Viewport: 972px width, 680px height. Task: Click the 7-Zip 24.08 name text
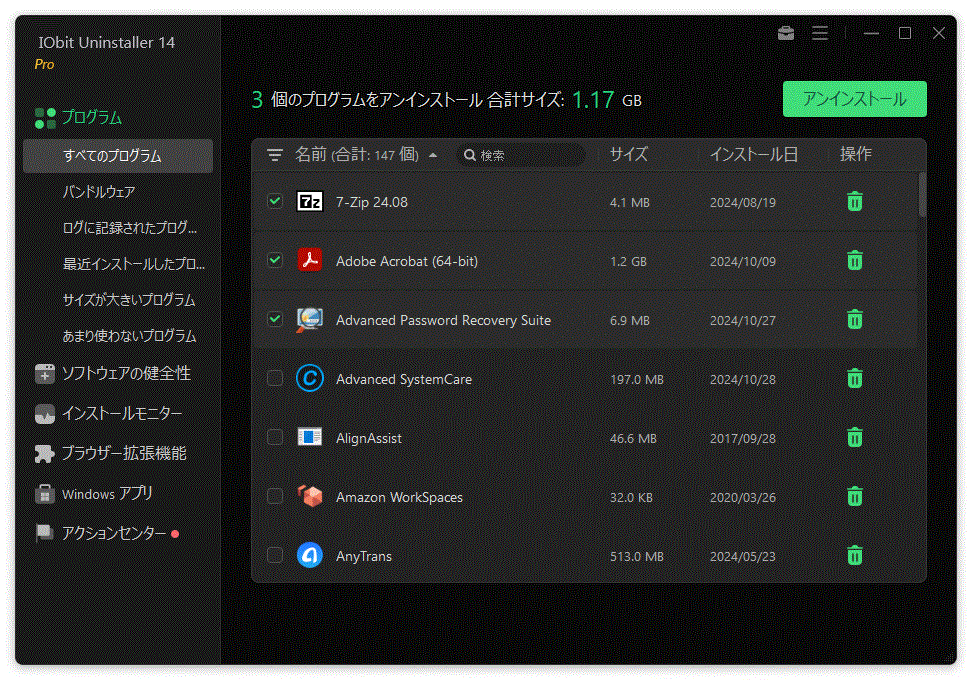click(x=372, y=202)
